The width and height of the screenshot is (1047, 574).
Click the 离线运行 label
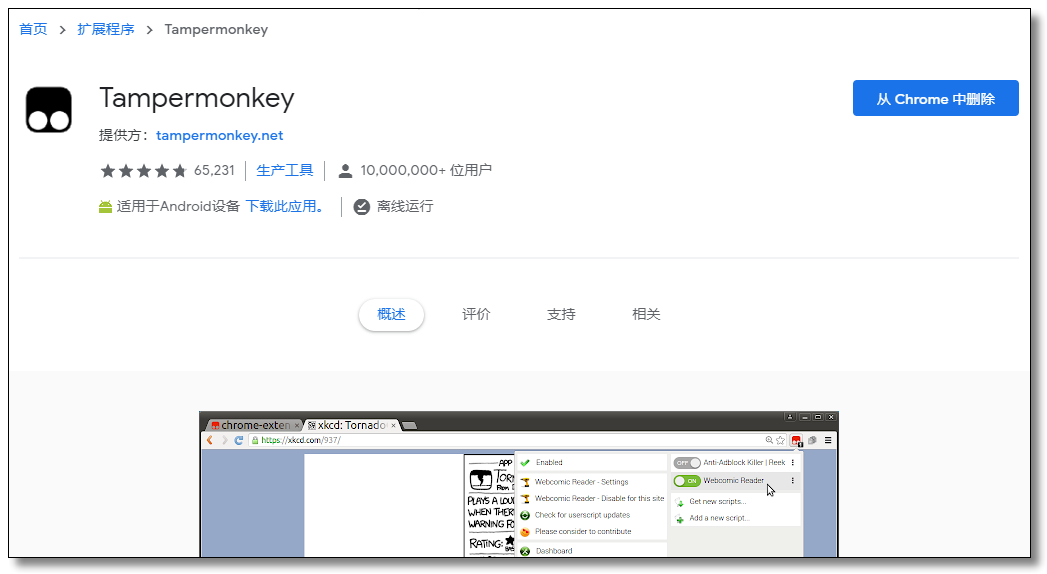click(405, 206)
